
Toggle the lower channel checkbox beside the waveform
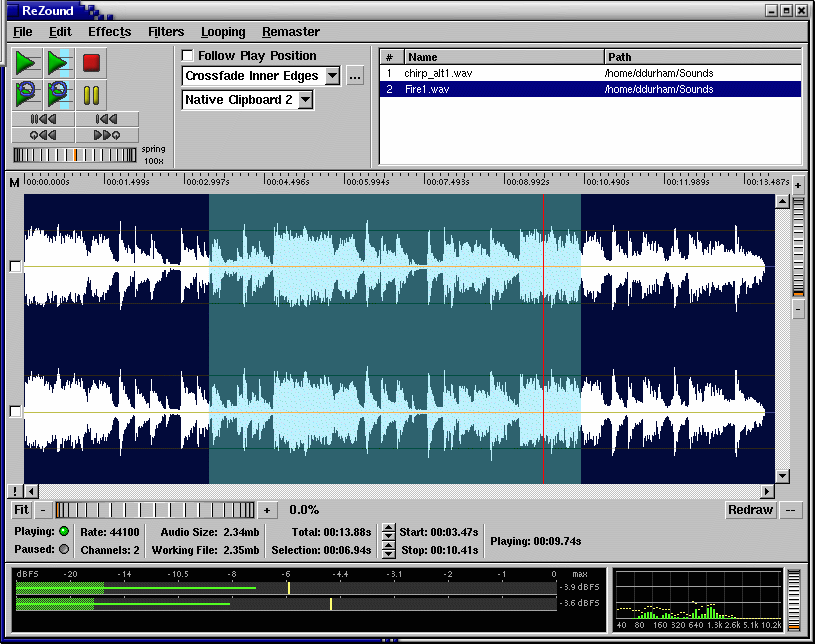point(14,411)
